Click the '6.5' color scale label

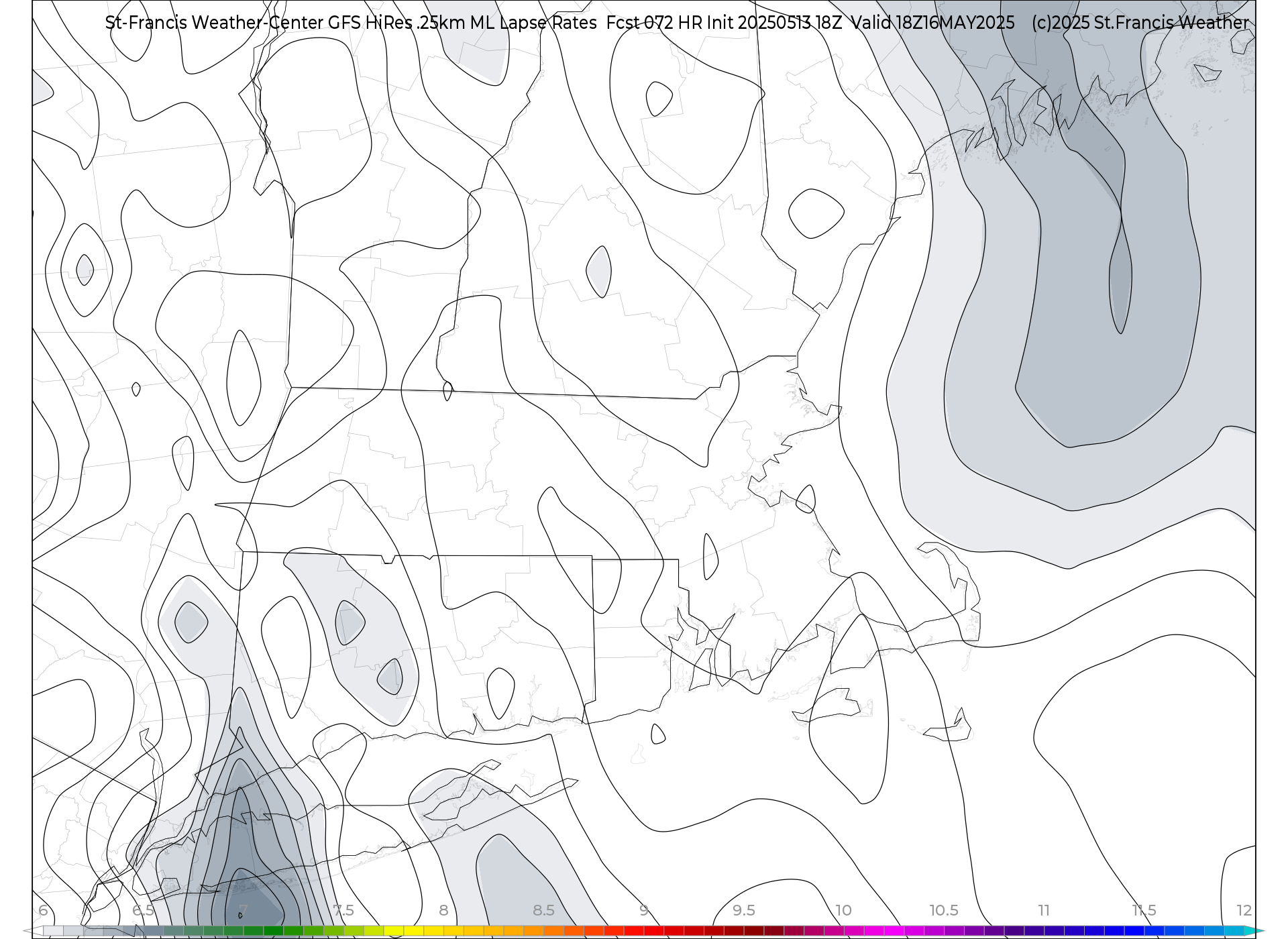pos(143,910)
